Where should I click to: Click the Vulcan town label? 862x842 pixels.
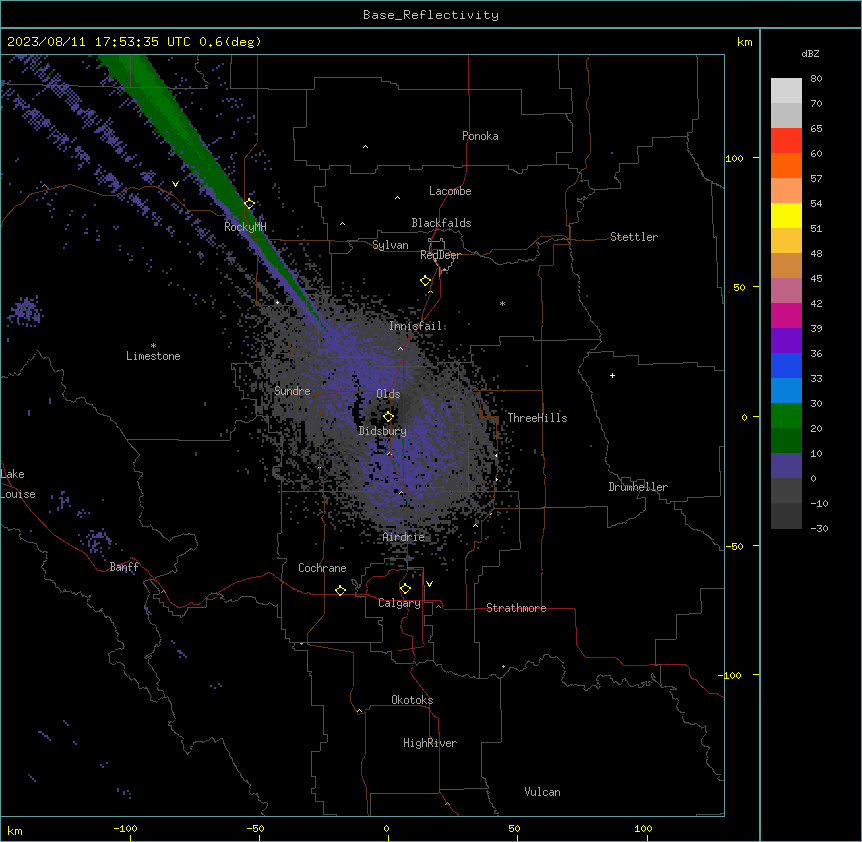point(543,792)
